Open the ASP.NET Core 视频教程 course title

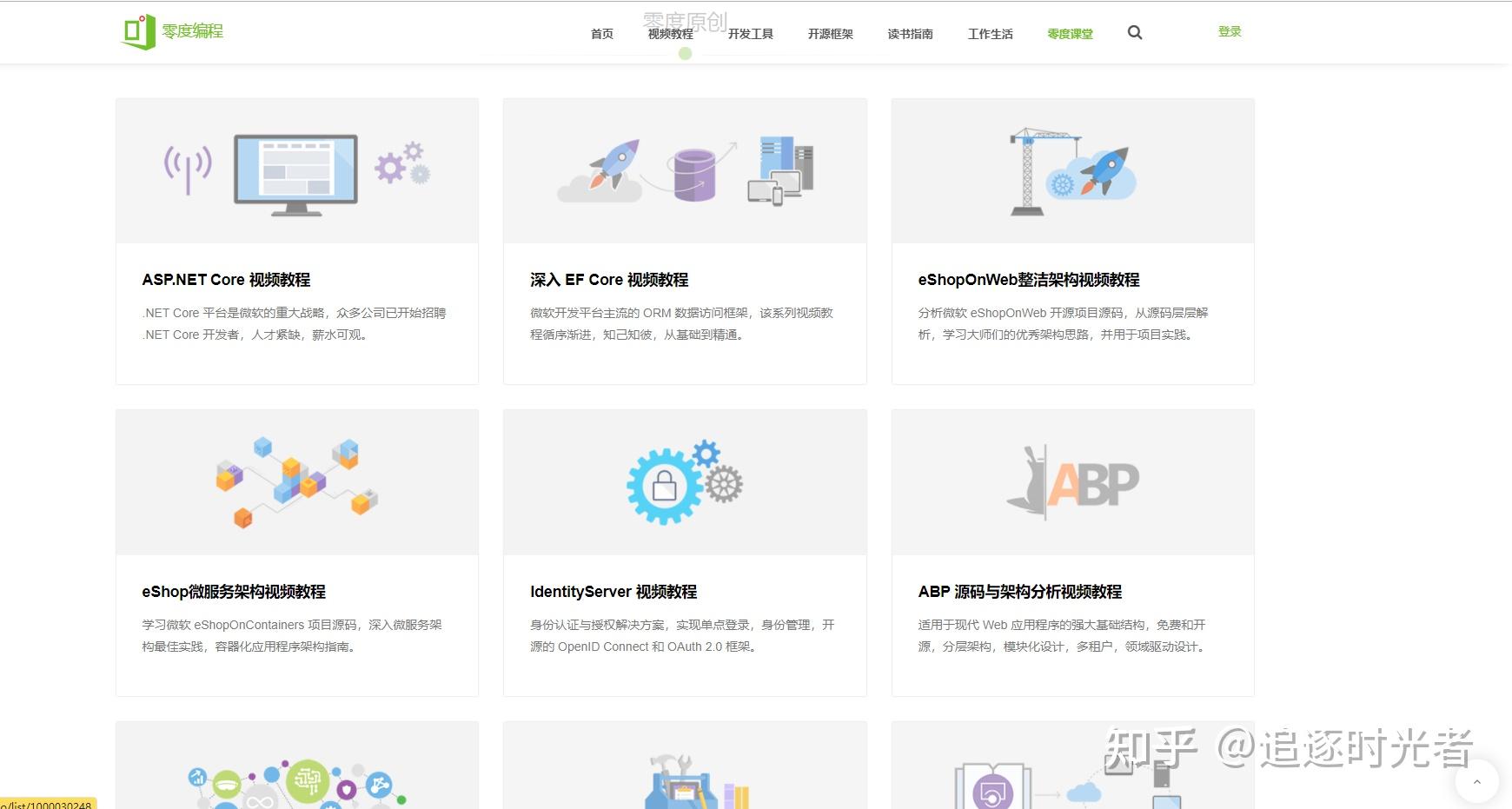(226, 280)
